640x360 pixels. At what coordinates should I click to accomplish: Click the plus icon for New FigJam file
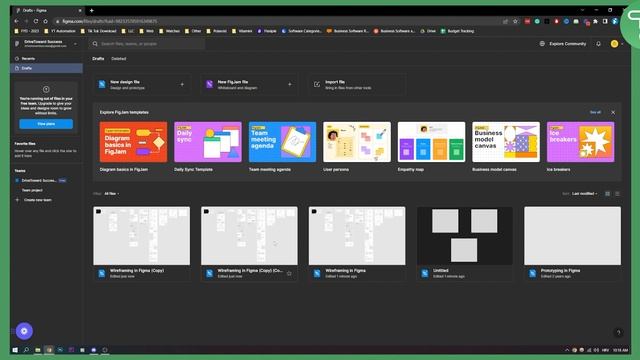(290, 84)
